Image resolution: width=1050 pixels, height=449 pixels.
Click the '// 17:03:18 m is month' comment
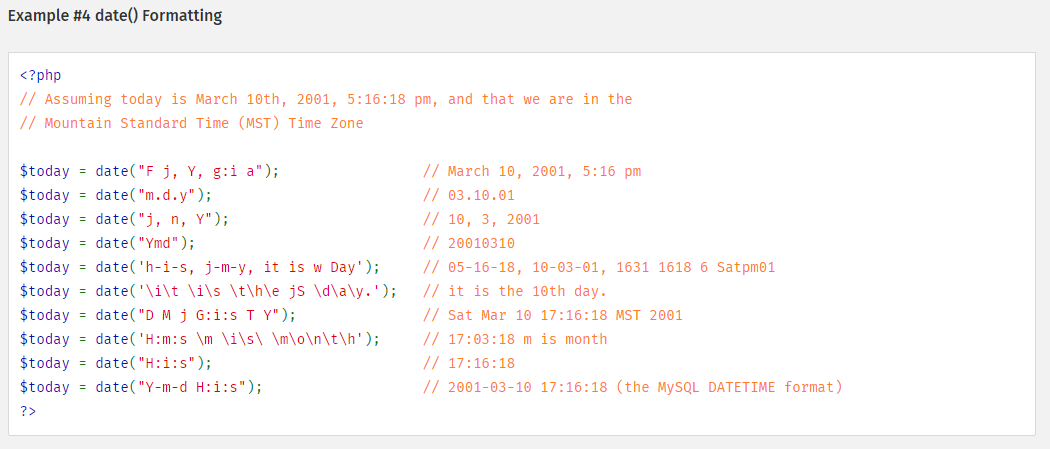coord(516,339)
